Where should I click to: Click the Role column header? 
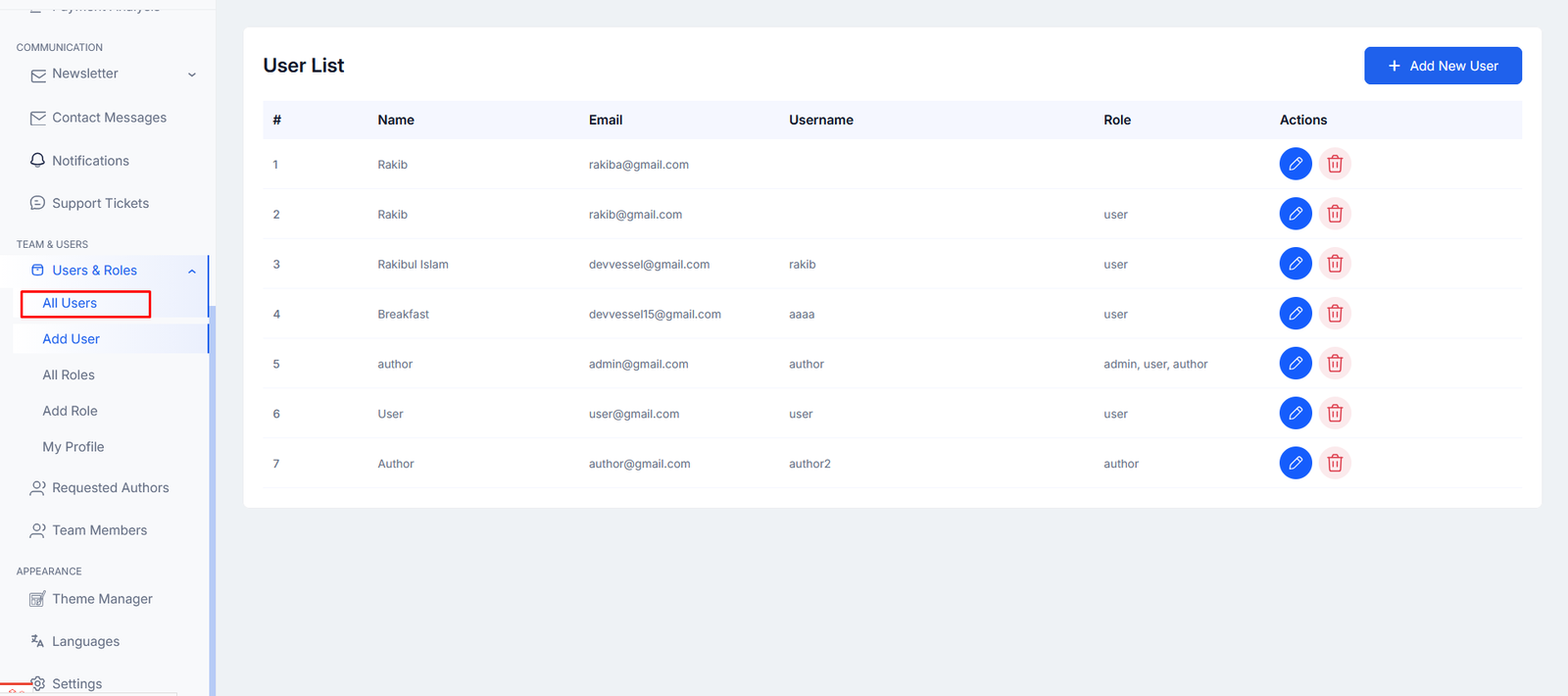tap(1117, 120)
